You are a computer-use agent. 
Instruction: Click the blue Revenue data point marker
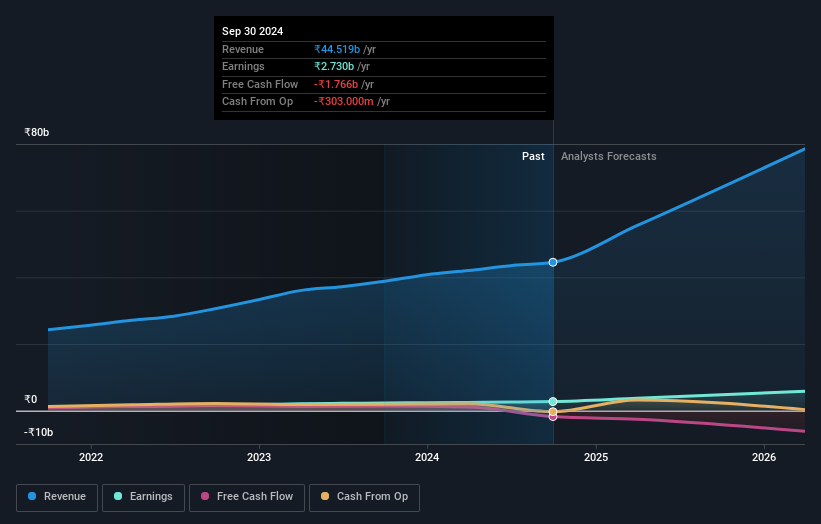pos(553,262)
